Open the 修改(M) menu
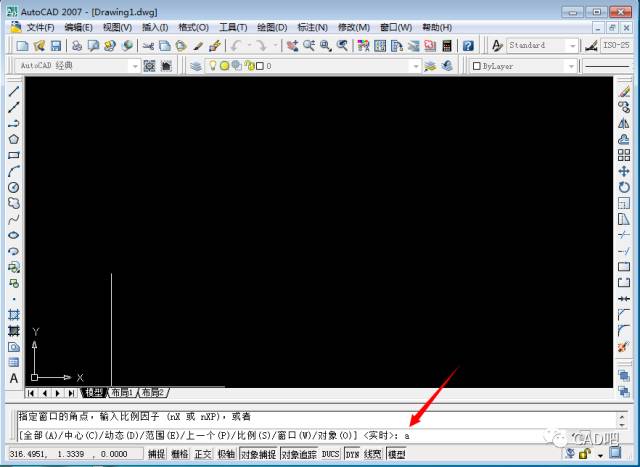 tap(354, 27)
